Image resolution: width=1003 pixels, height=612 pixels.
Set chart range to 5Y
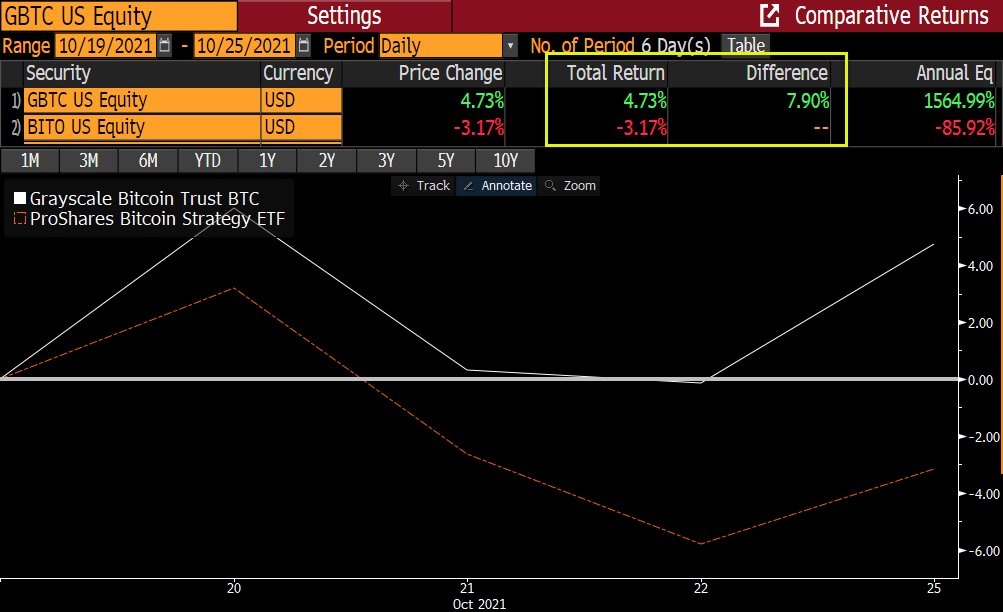point(446,160)
